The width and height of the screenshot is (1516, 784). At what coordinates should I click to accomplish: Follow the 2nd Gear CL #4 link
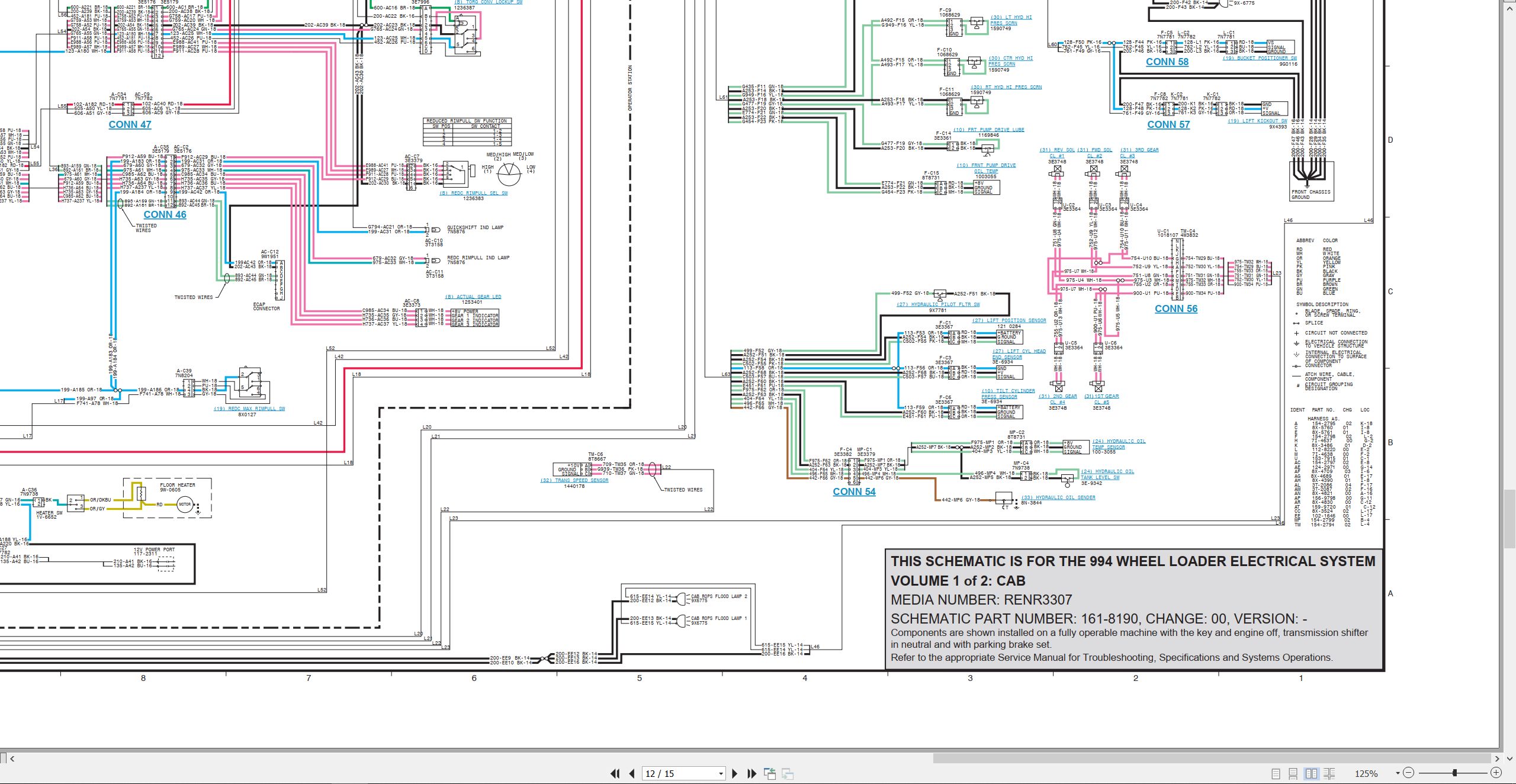(1058, 399)
